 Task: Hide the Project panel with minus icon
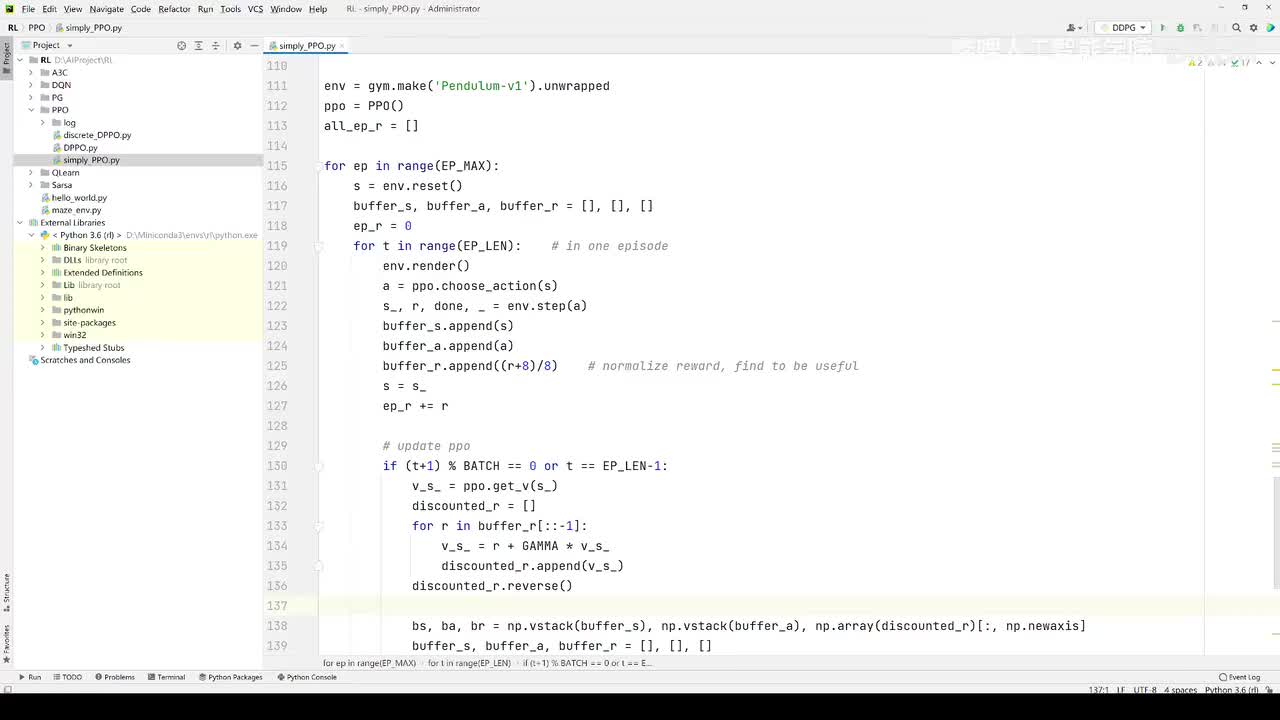(x=254, y=45)
